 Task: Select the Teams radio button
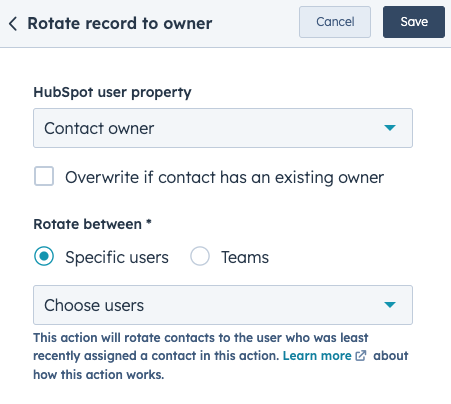point(200,256)
